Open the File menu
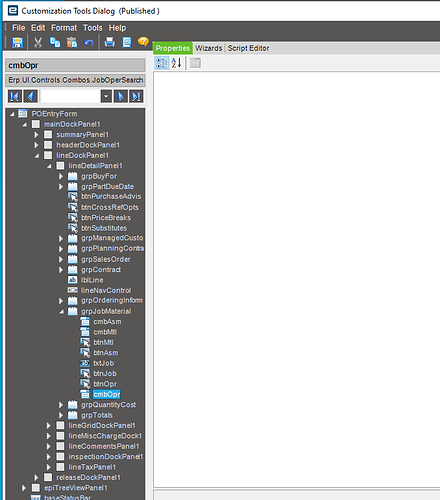Viewport: 440px width, 500px height. [19, 28]
